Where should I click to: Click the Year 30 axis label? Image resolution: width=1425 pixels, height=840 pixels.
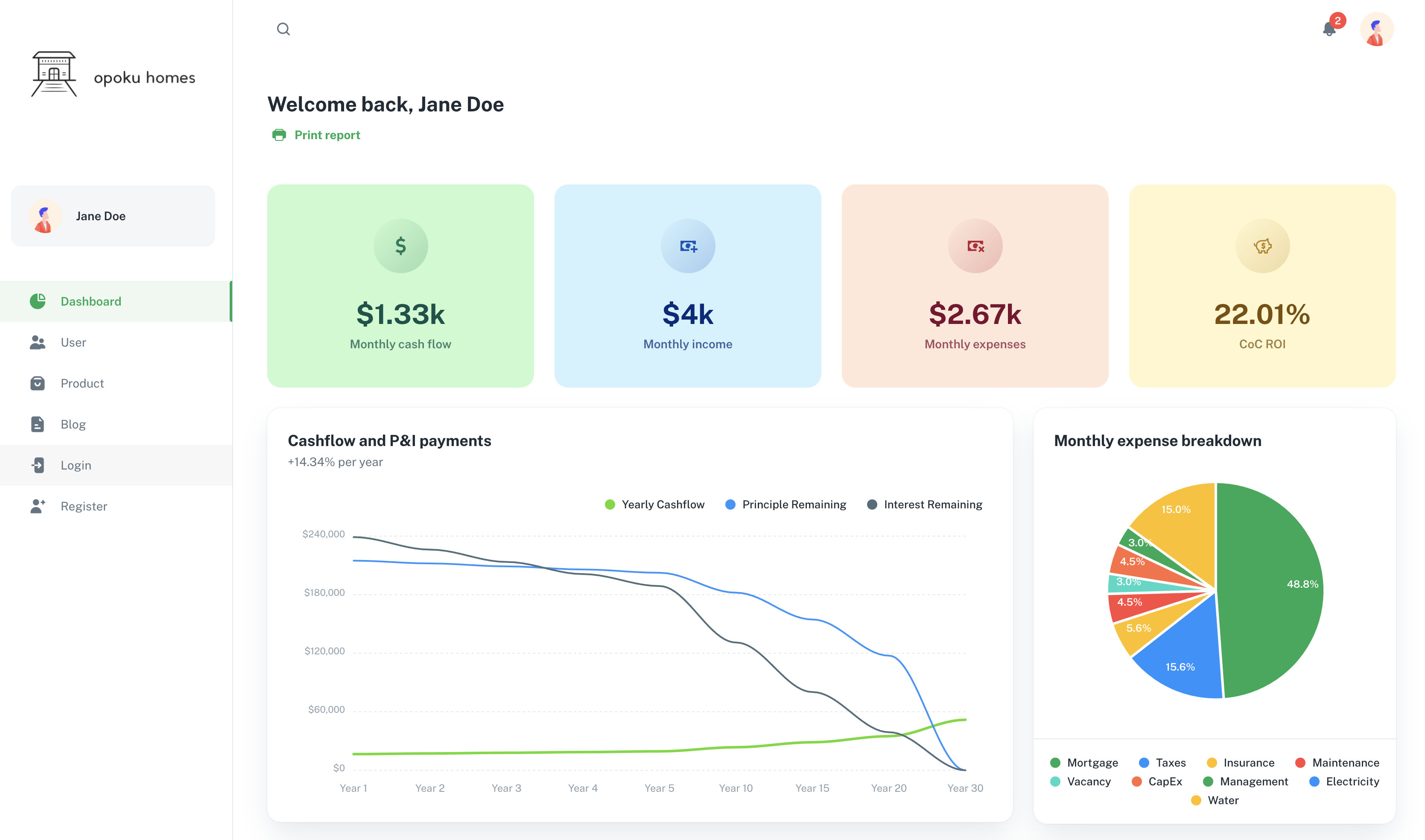click(x=965, y=788)
